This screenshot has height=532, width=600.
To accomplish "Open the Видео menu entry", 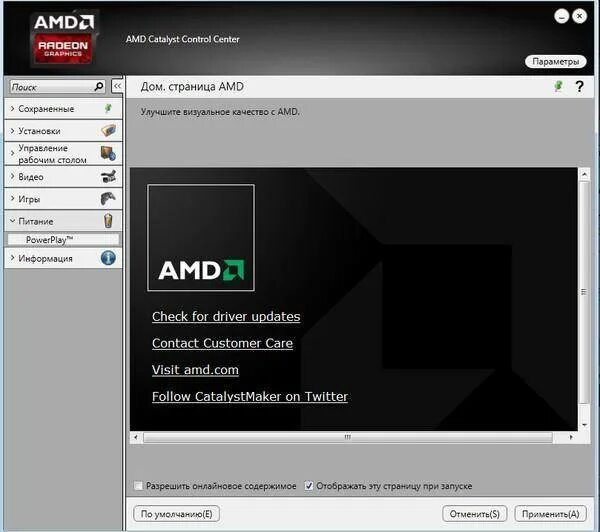I will [64, 176].
